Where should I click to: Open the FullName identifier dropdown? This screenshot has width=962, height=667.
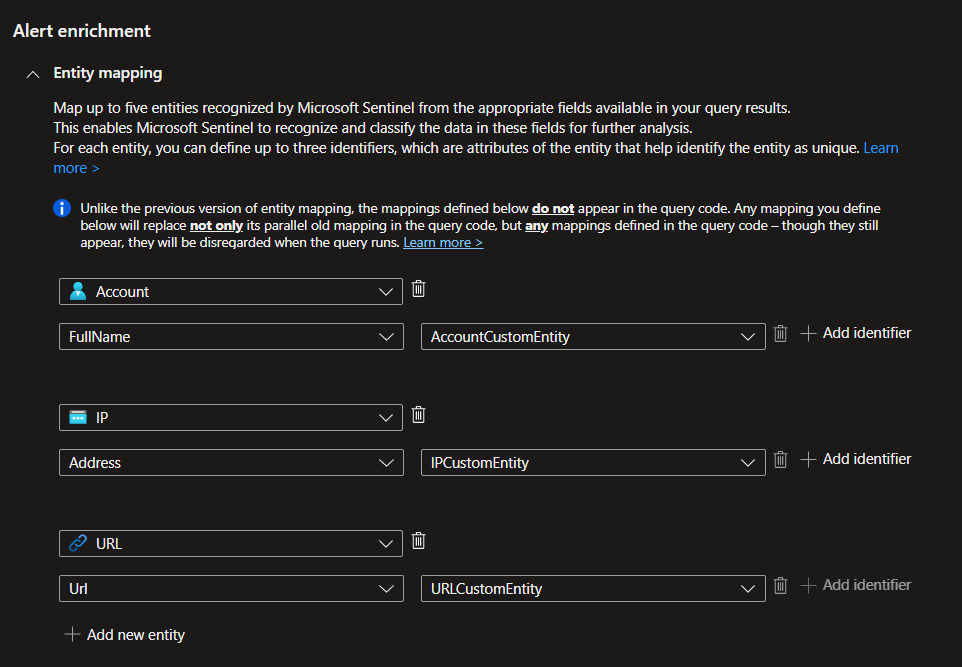[x=231, y=336]
